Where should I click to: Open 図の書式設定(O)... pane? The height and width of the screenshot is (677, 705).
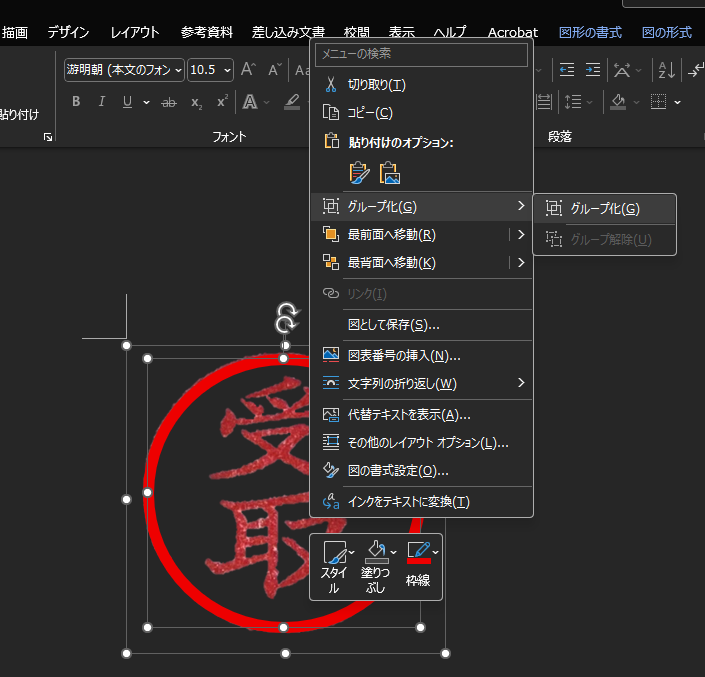[x=397, y=470]
